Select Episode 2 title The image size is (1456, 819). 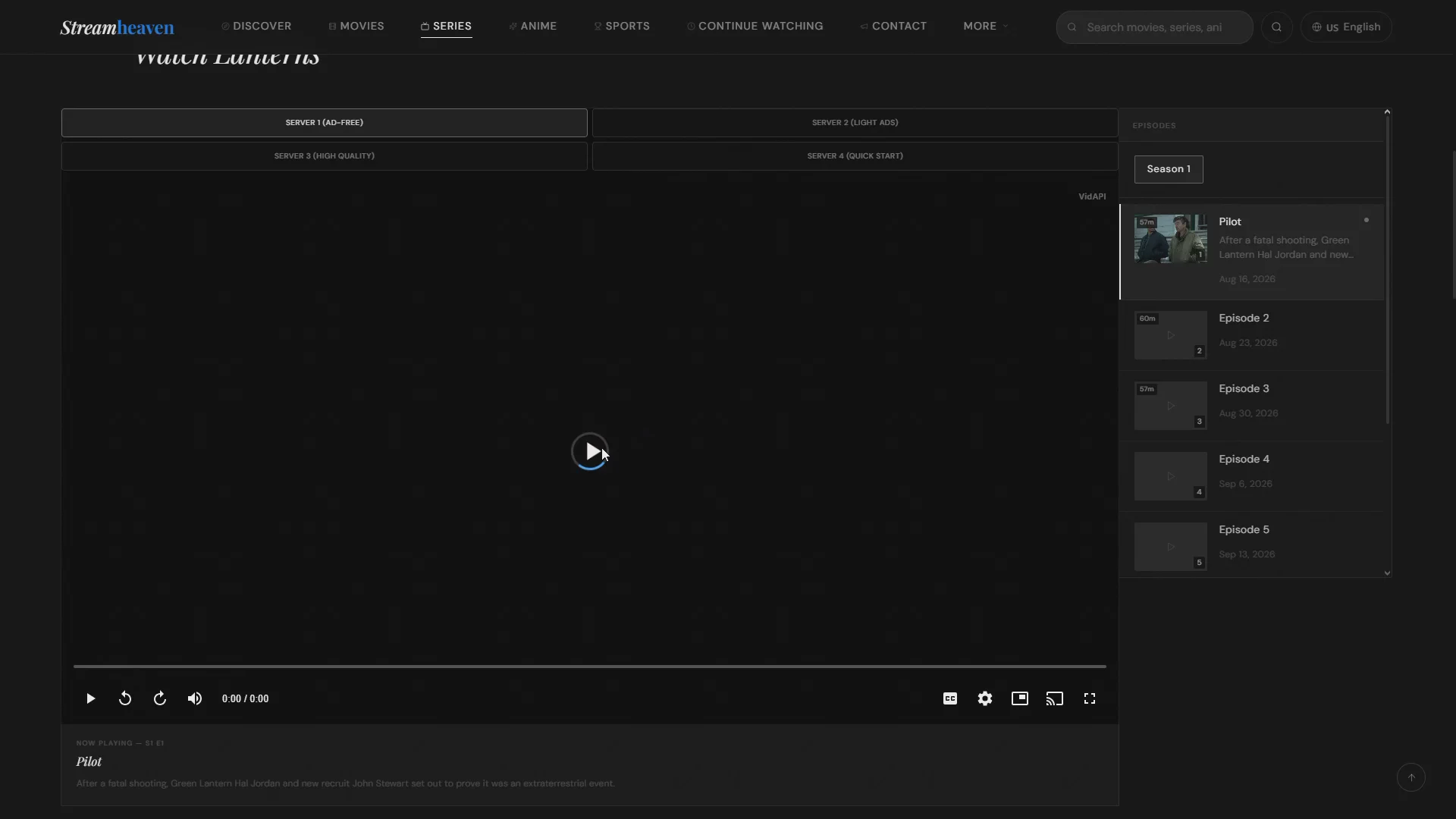pyautogui.click(x=1244, y=318)
